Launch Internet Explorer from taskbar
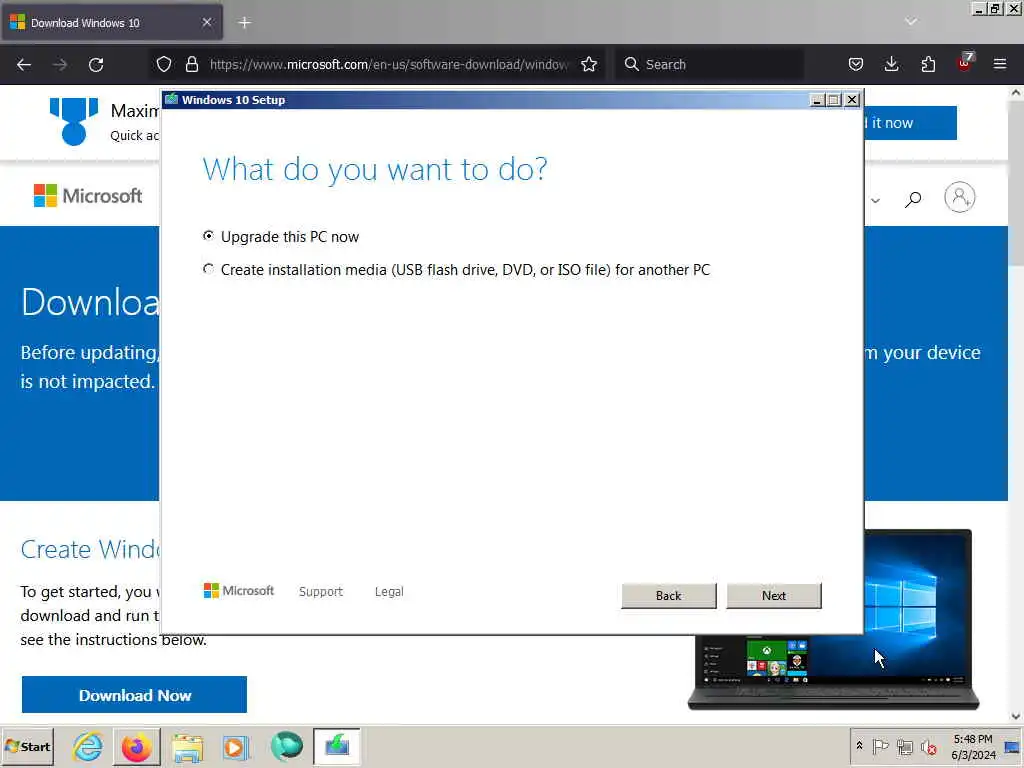The height and width of the screenshot is (768, 1024). [x=88, y=746]
